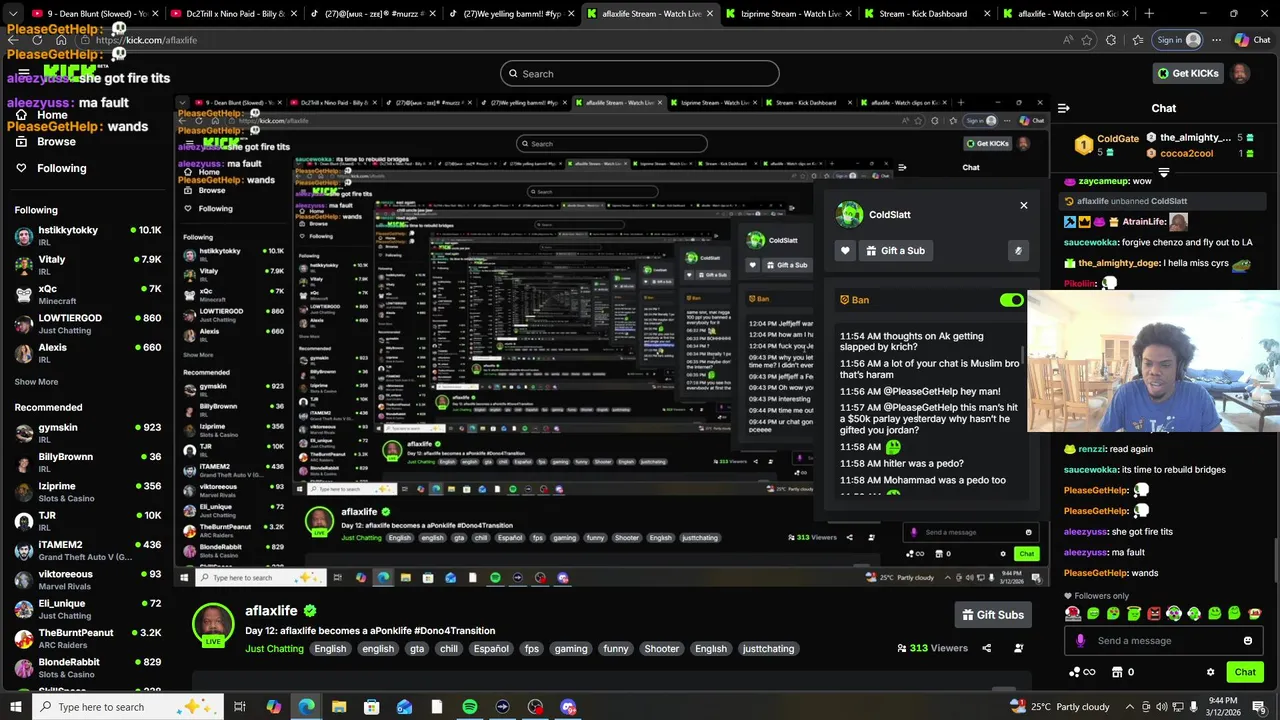Open the emoji picker in the message box

pos(1247,641)
